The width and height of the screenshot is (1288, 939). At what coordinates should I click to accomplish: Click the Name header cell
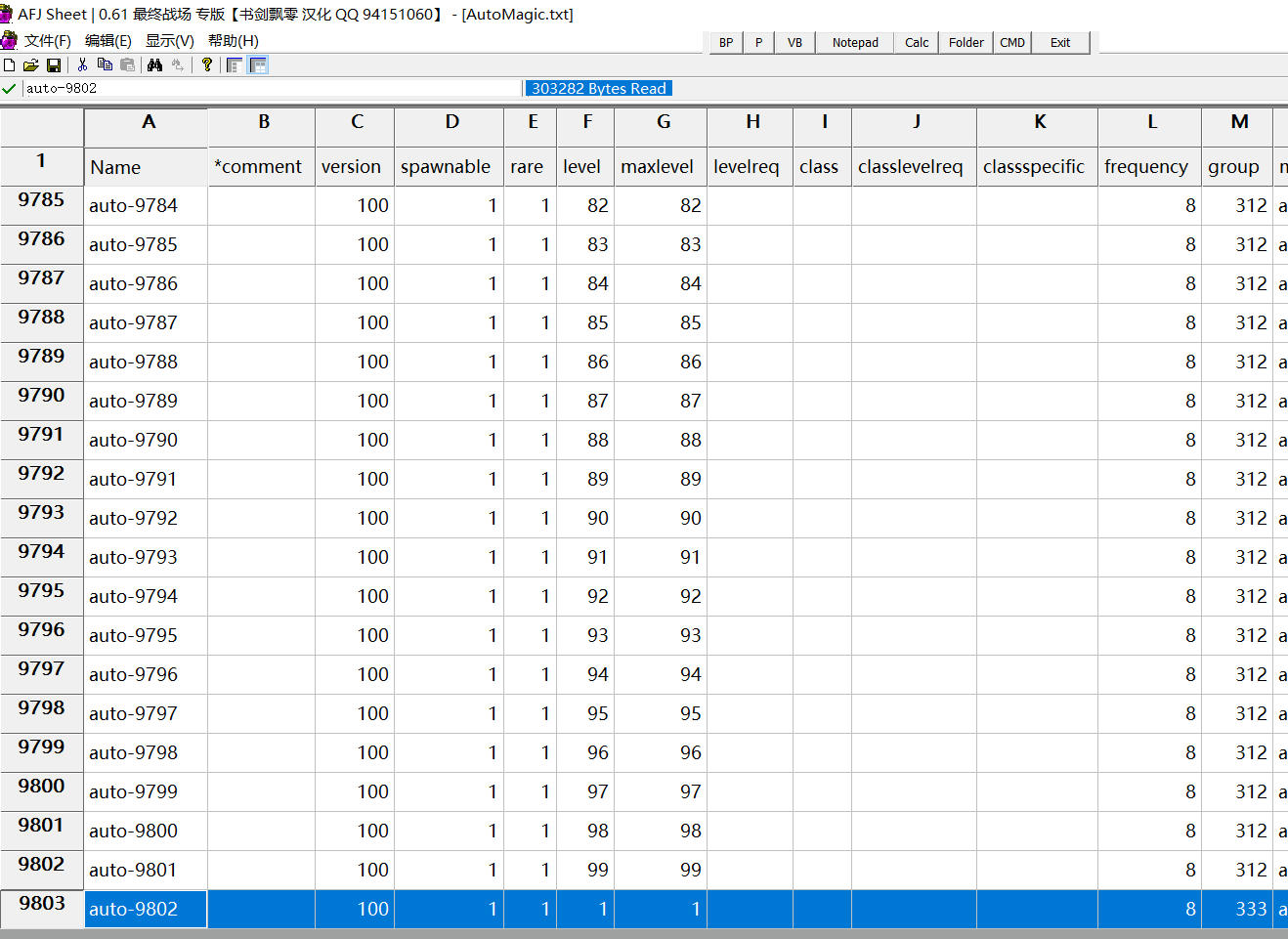(x=147, y=167)
